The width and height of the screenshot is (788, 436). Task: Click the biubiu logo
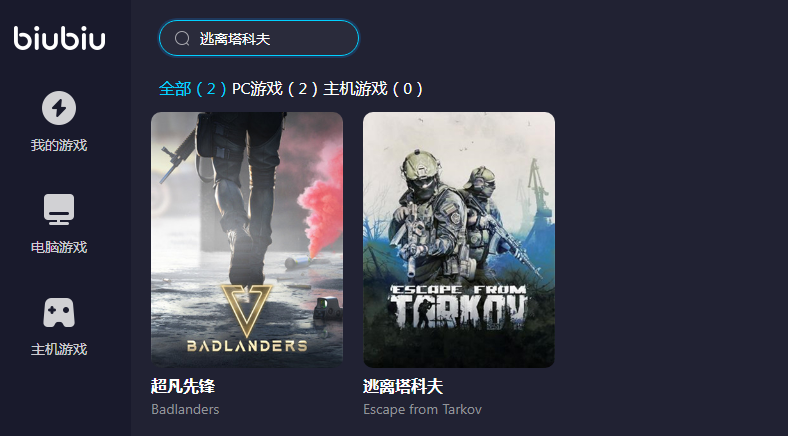[x=59, y=38]
